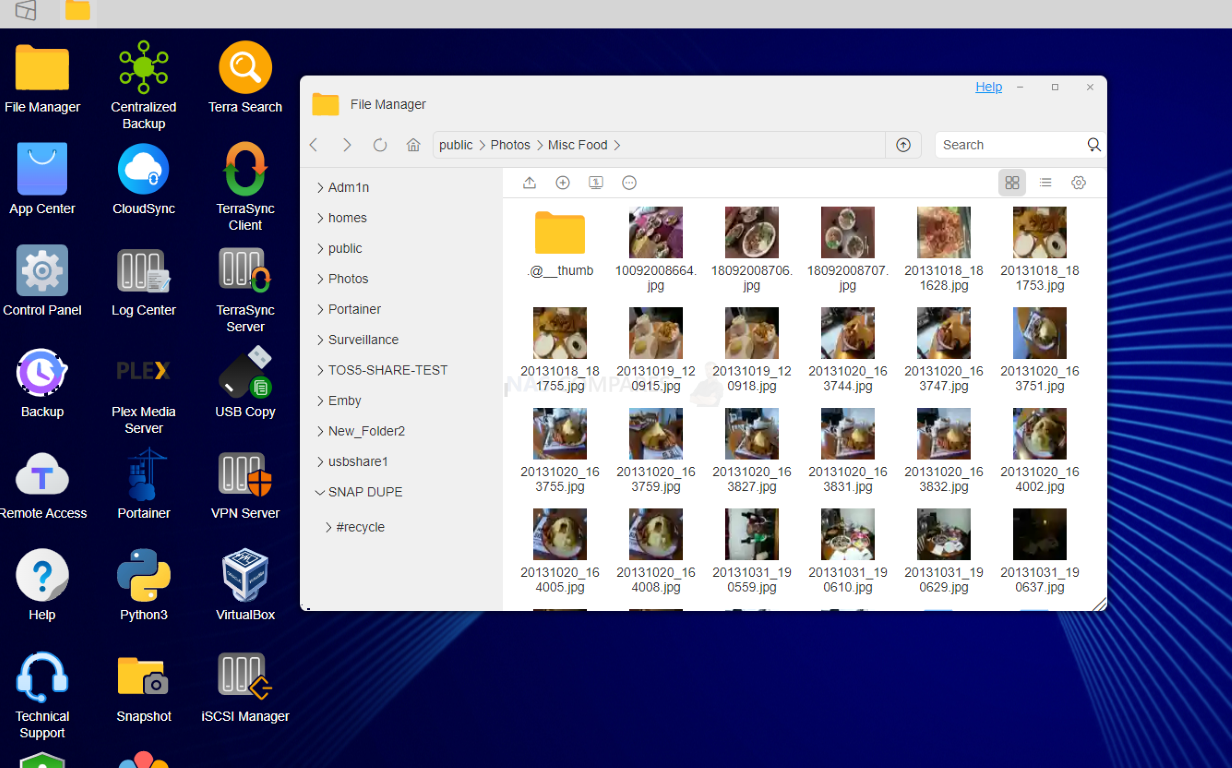
Task: Switch to thumbnail grid view
Action: coord(1012,183)
